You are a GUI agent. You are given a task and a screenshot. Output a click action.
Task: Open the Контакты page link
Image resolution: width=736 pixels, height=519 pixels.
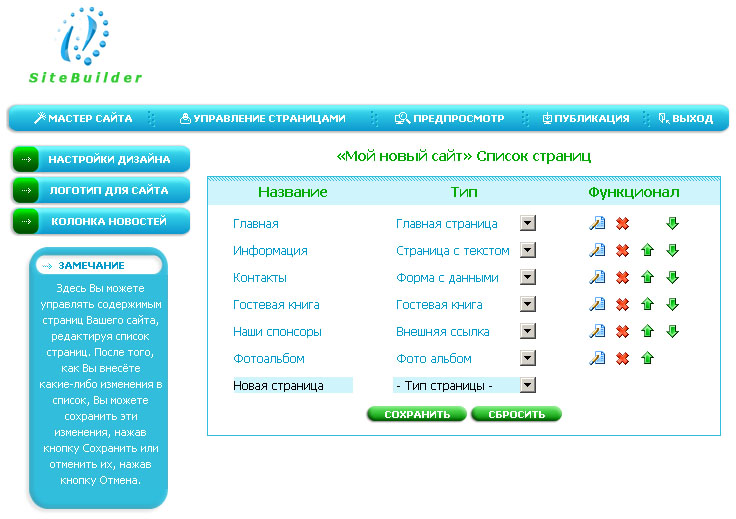[260, 278]
